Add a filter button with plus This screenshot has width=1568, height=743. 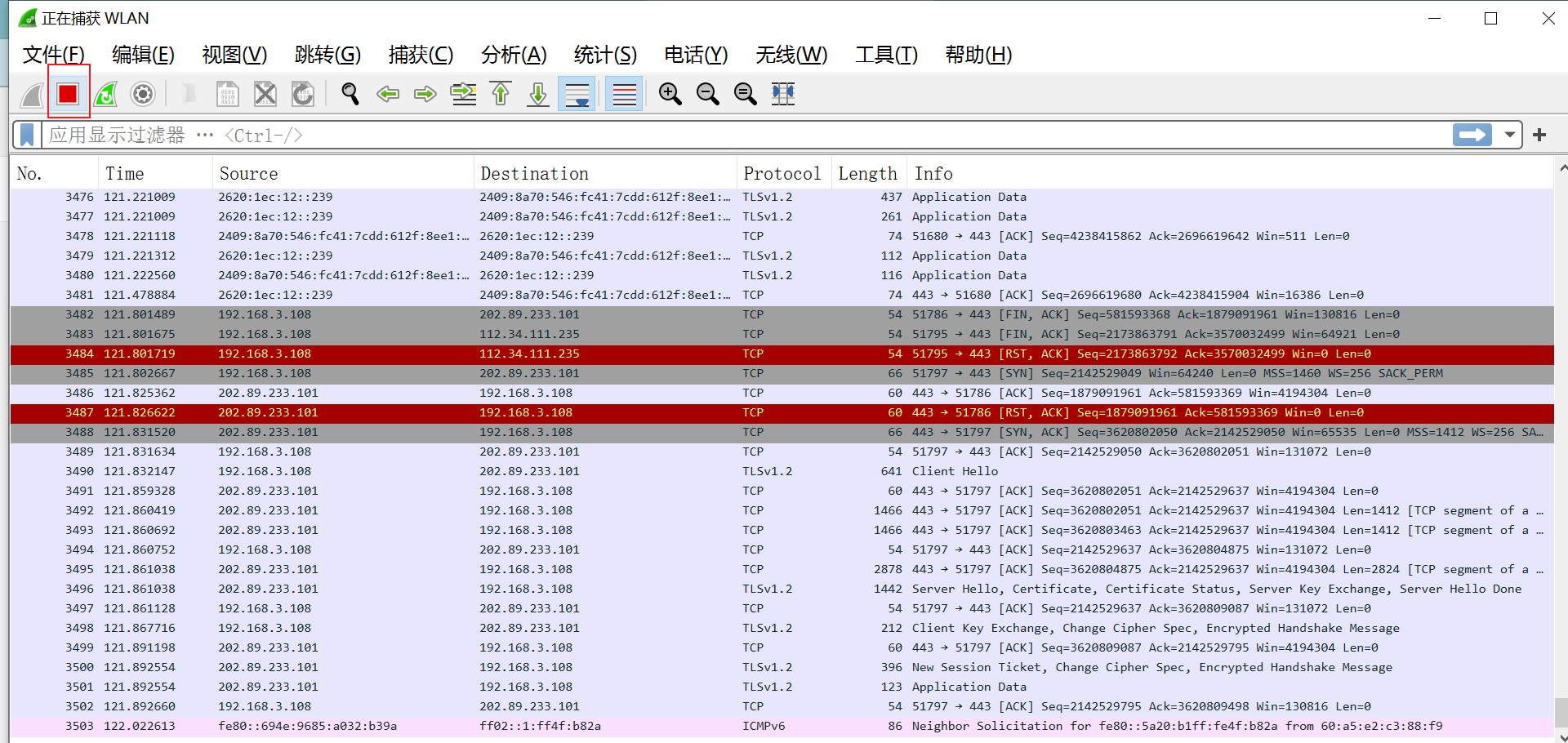click(1539, 135)
